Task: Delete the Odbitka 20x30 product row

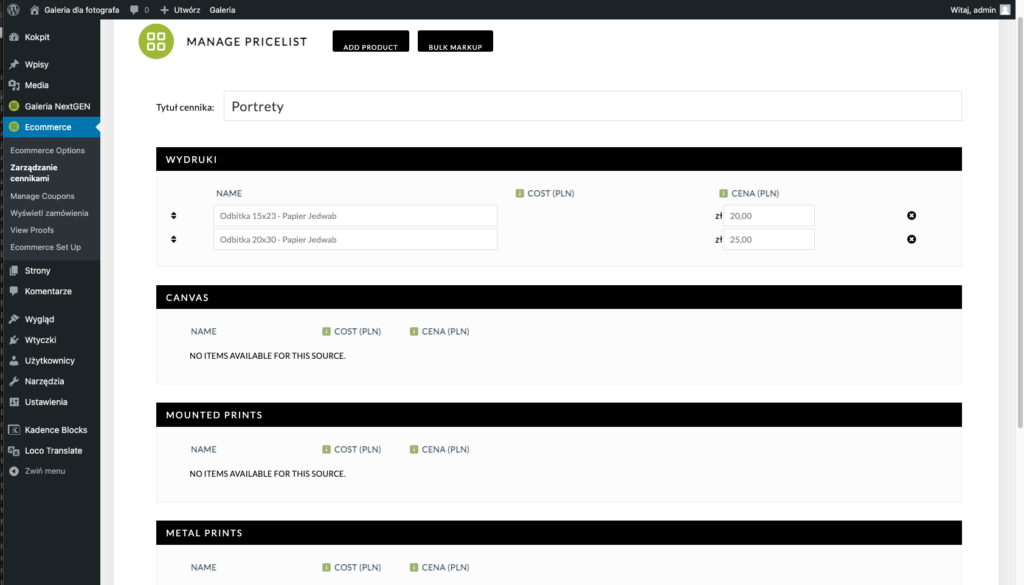Action: (x=911, y=239)
